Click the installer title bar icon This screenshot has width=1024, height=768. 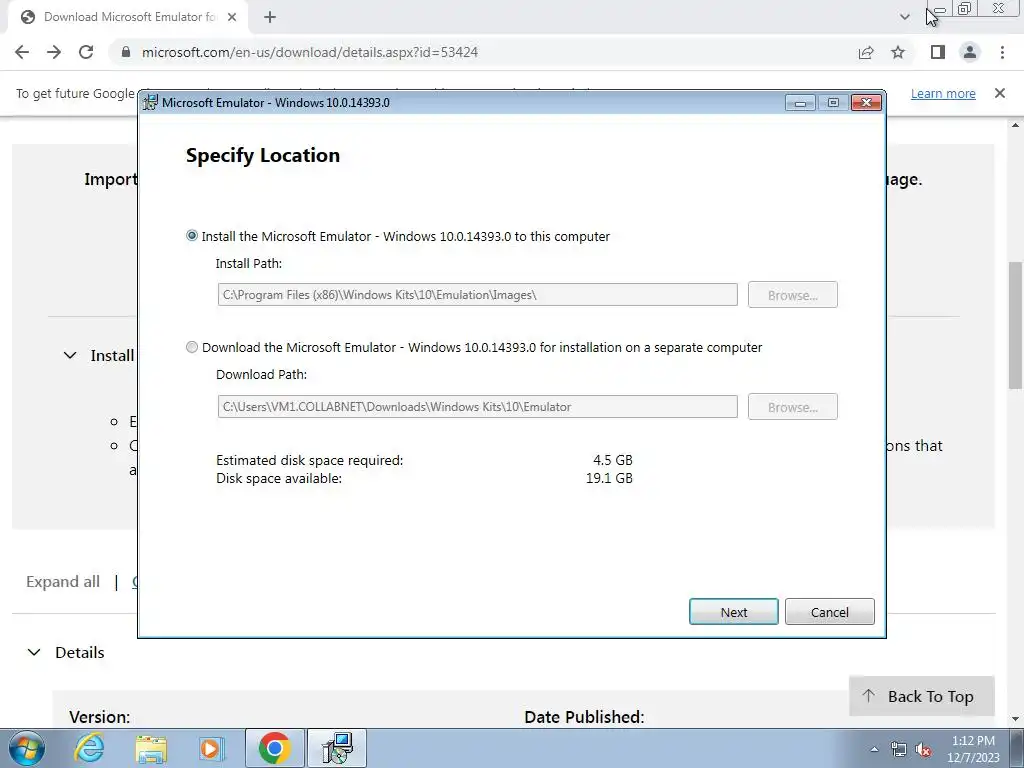click(x=151, y=103)
